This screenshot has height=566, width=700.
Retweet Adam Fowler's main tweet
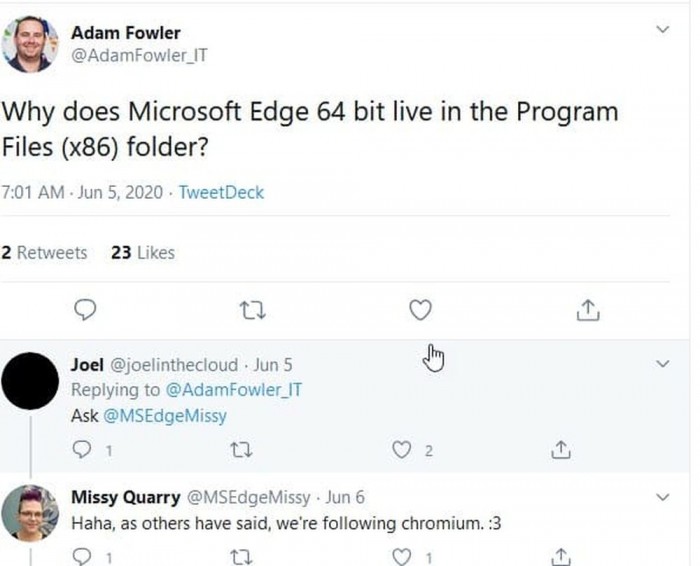coord(253,311)
